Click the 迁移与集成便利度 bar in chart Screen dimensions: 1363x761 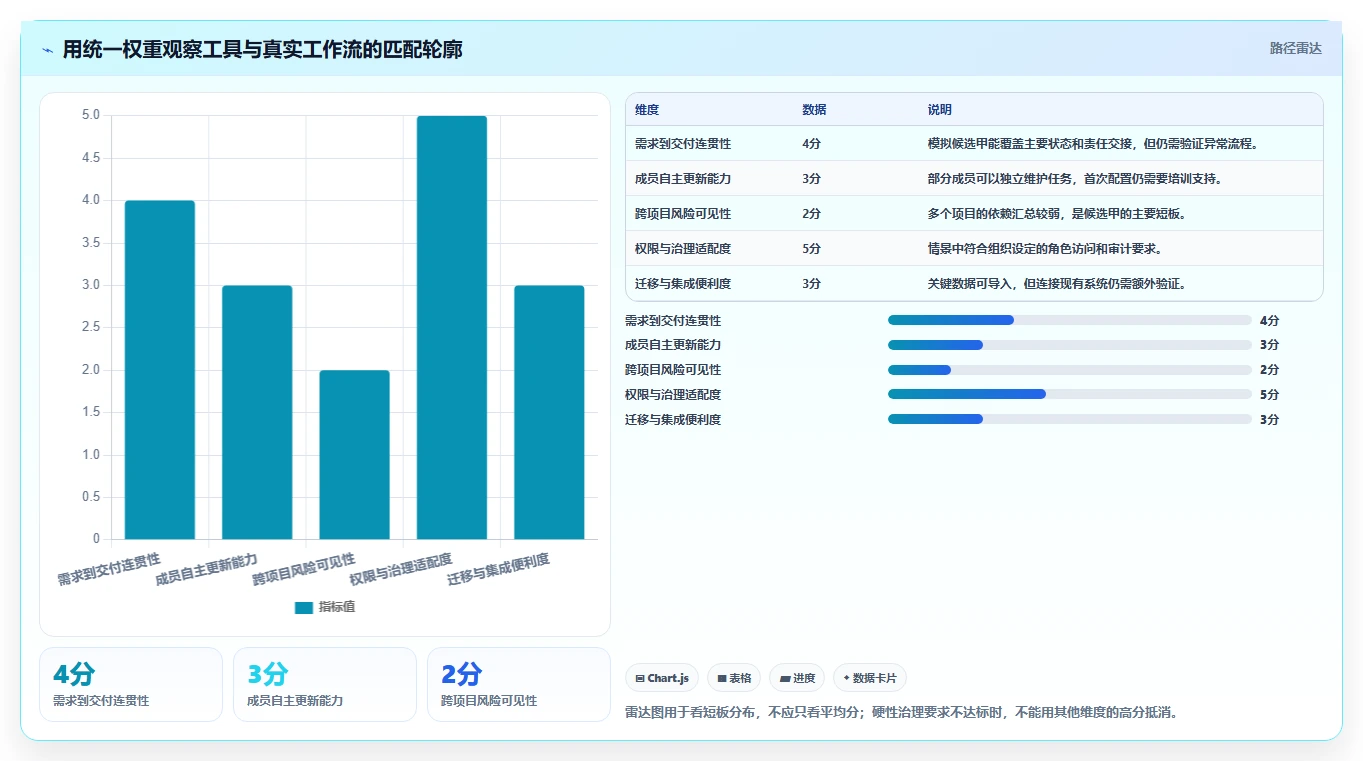(x=549, y=412)
